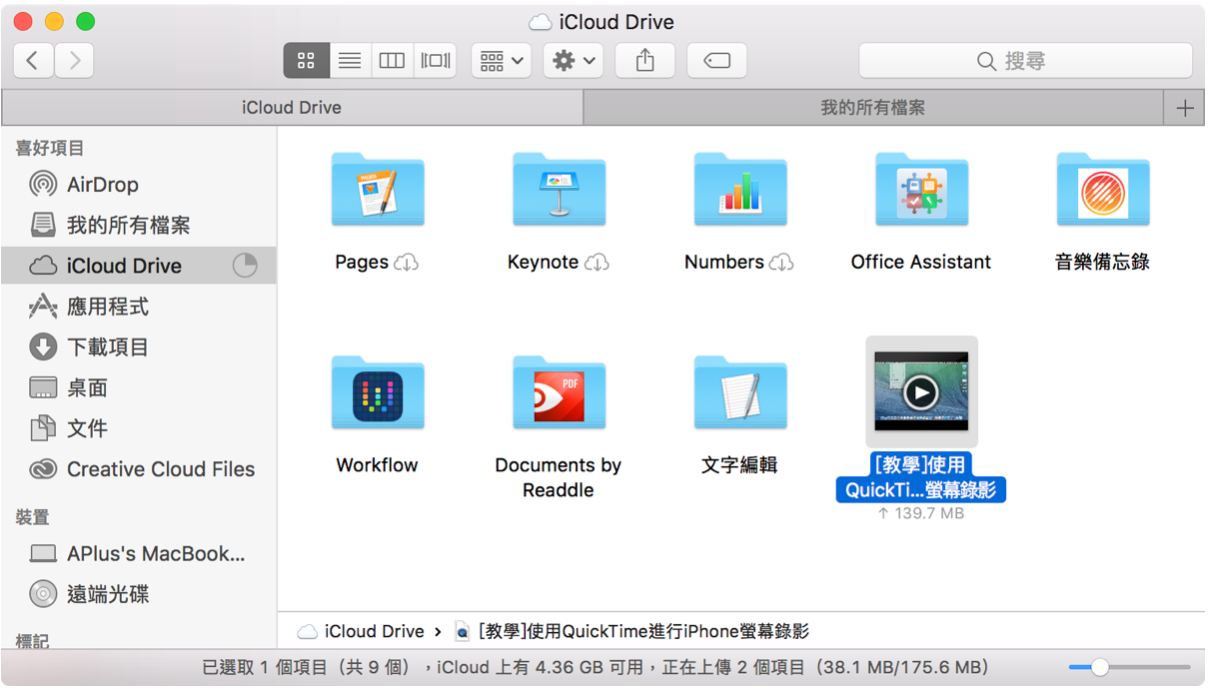Switch to the 我的所有檔案 tab
The height and width of the screenshot is (690, 1208).
pos(873,108)
